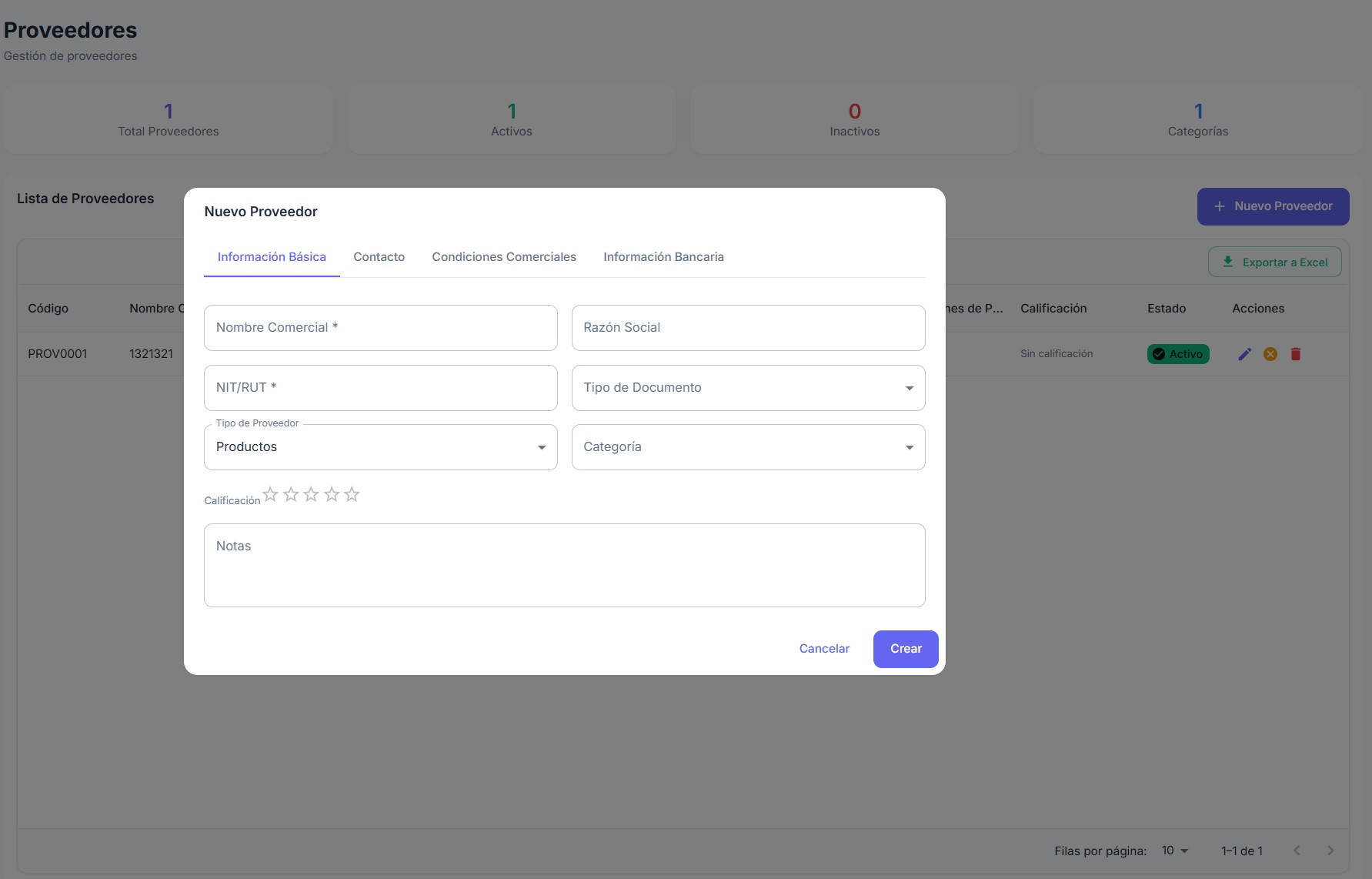Click the first rating star
Viewport: 1372px width, 879px height.
tap(270, 494)
